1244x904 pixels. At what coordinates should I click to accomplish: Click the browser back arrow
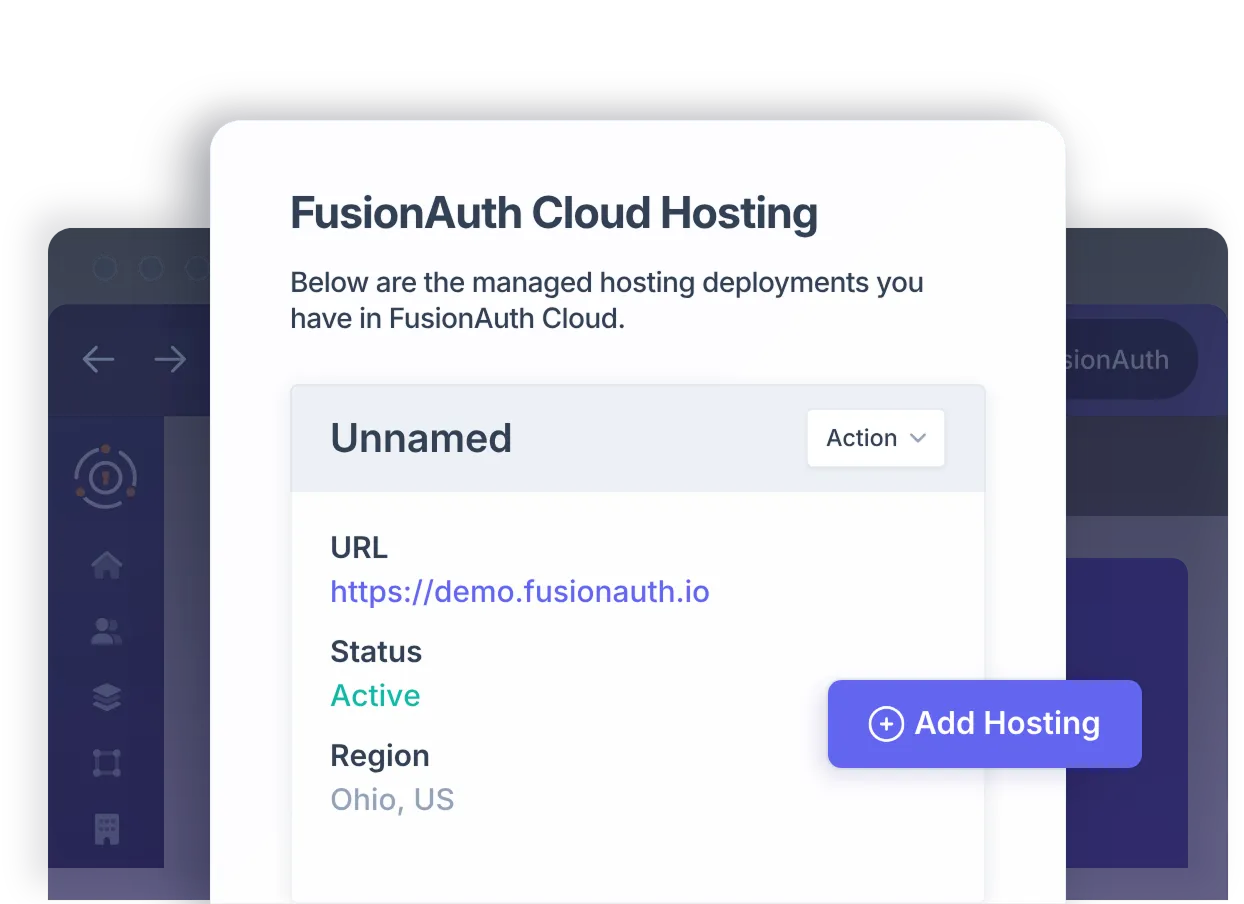pyautogui.click(x=97, y=359)
